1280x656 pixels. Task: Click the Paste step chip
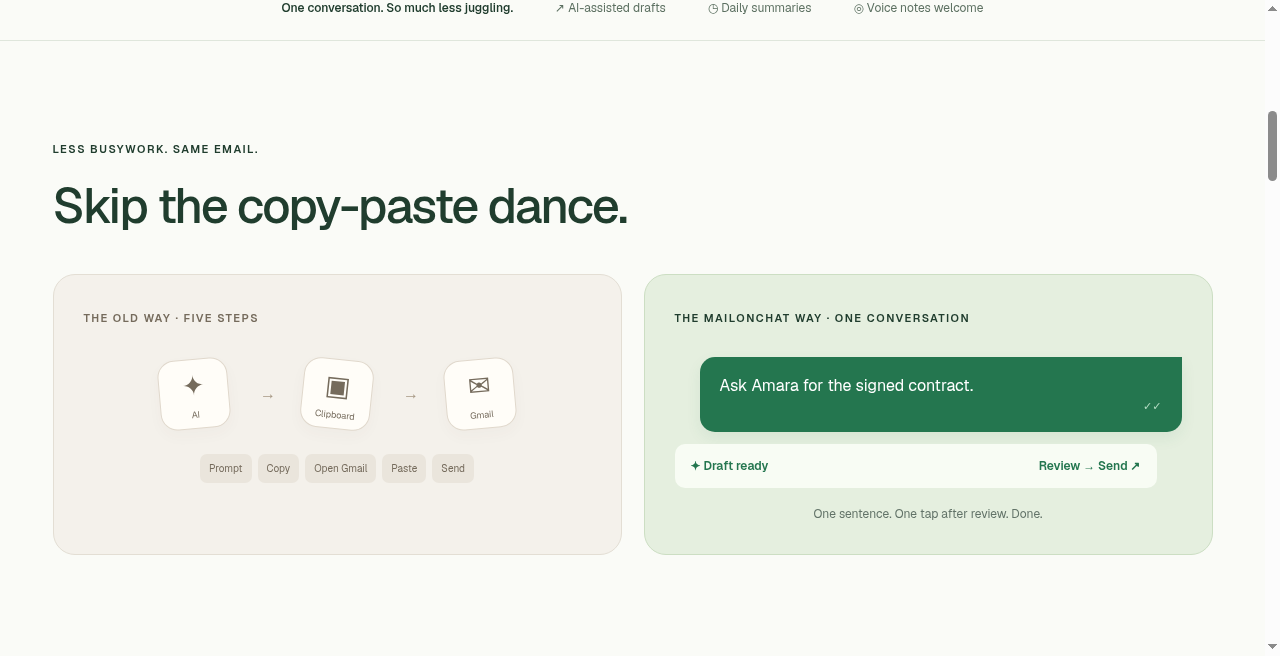(x=404, y=468)
